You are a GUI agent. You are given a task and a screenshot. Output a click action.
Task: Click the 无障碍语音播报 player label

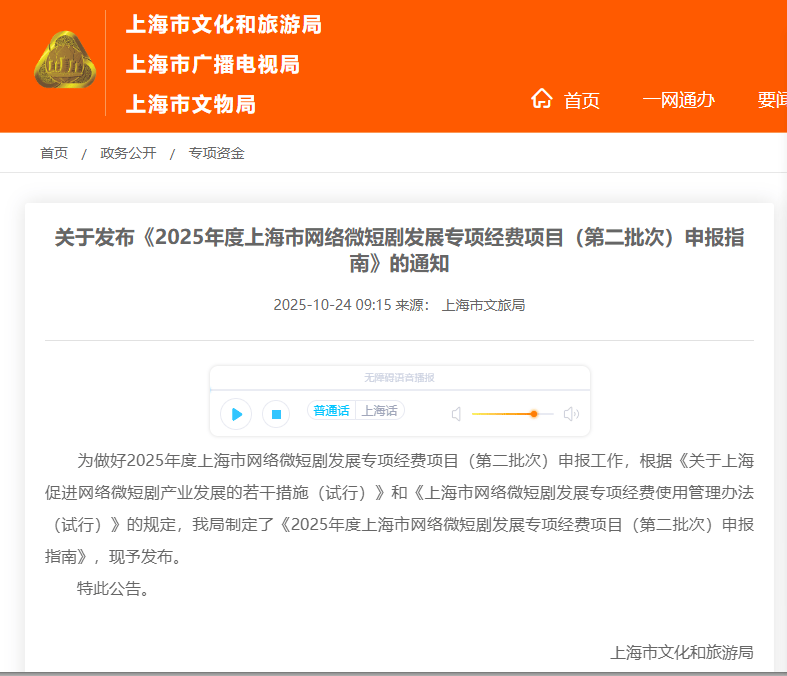point(399,378)
